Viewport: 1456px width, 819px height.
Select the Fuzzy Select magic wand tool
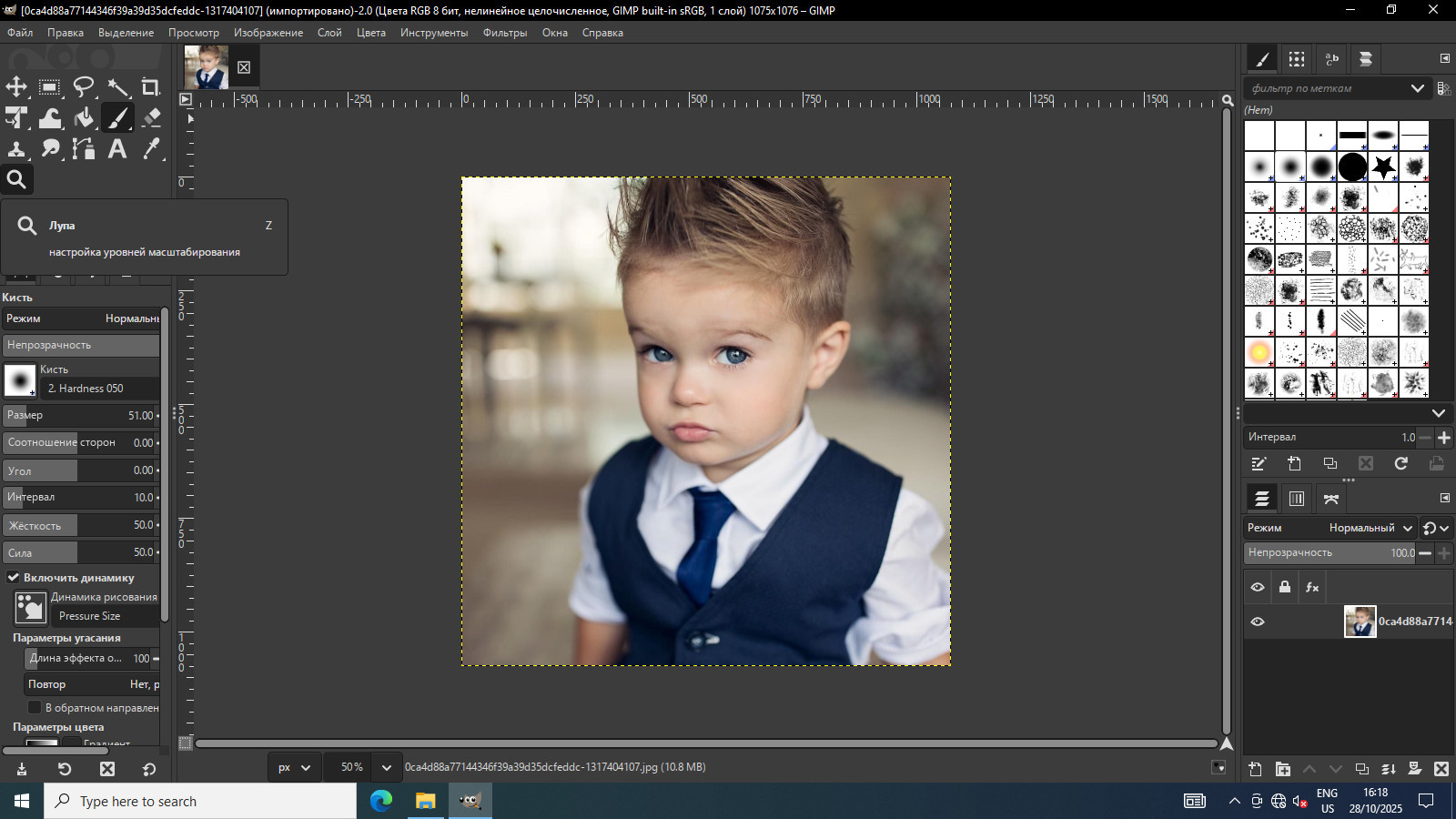click(x=117, y=87)
